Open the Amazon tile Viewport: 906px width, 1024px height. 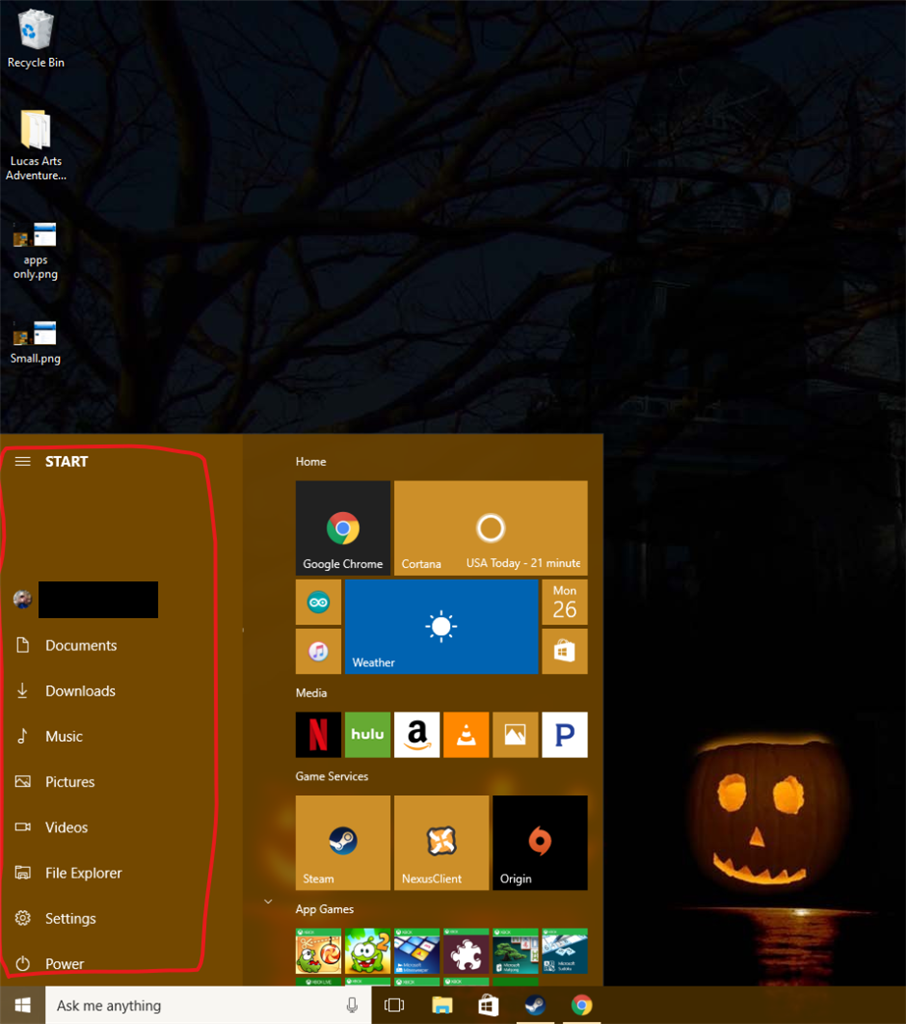pyautogui.click(x=417, y=735)
